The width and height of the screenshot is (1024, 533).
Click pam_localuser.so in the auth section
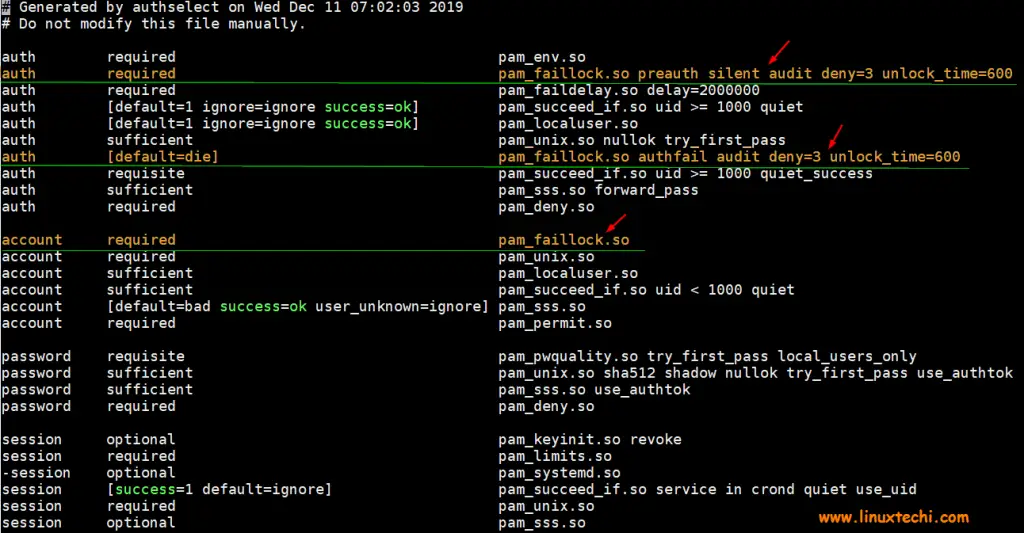click(x=568, y=124)
